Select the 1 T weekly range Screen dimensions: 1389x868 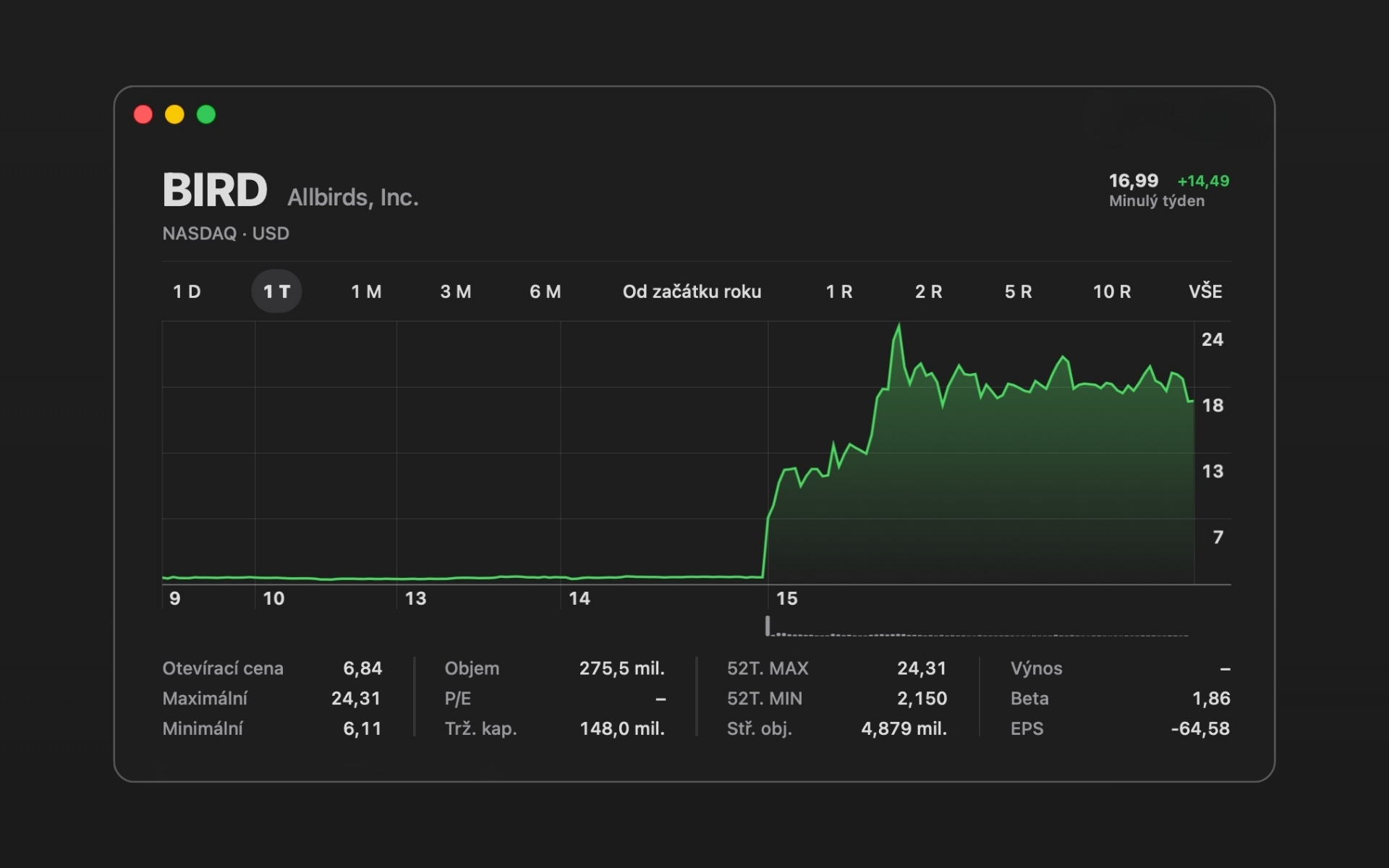pyautogui.click(x=276, y=292)
